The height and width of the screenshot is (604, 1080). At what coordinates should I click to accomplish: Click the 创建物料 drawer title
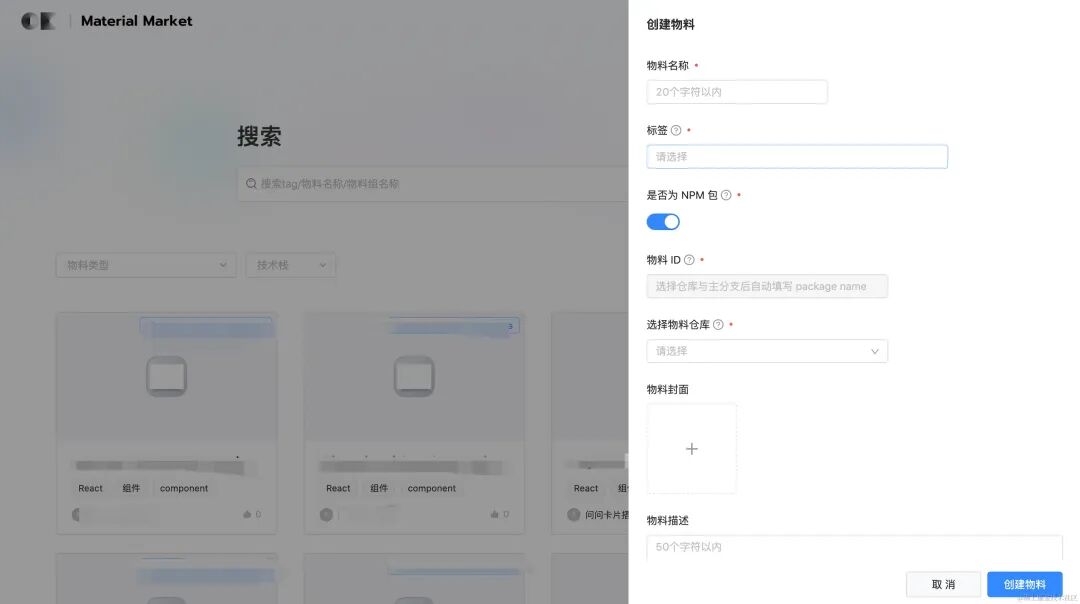670,25
